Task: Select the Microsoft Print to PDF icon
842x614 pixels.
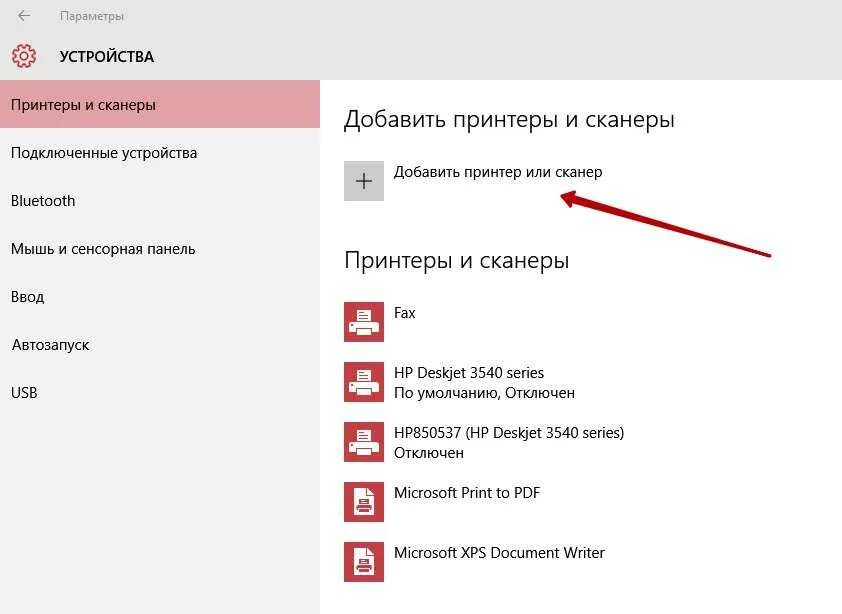Action: click(x=364, y=502)
